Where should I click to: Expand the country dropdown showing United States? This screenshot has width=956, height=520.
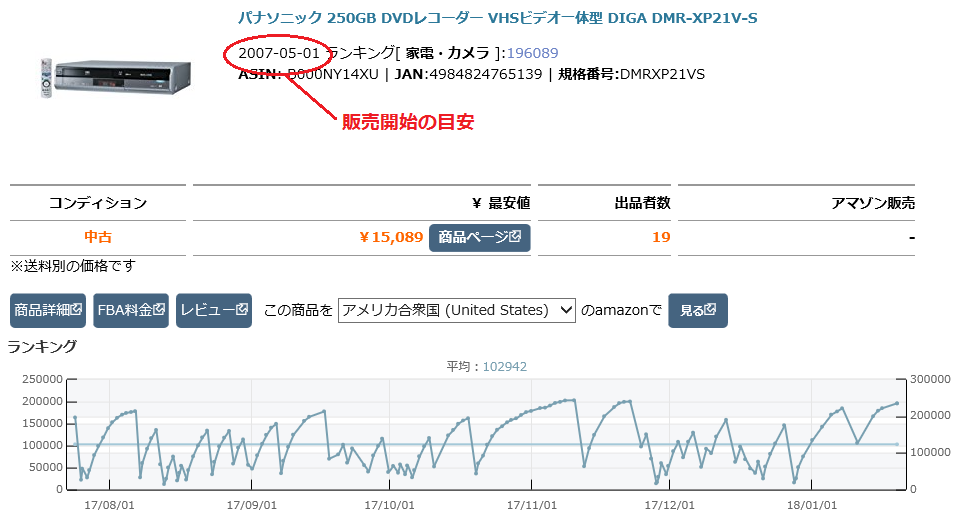[x=457, y=310]
